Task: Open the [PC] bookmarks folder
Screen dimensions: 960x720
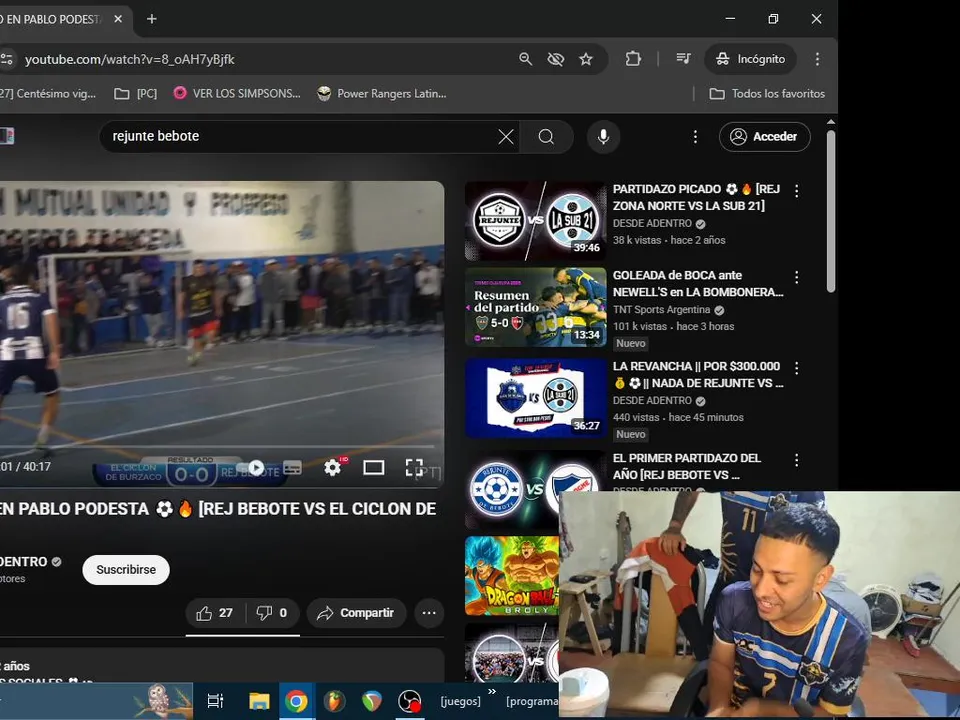Action: click(x=136, y=94)
